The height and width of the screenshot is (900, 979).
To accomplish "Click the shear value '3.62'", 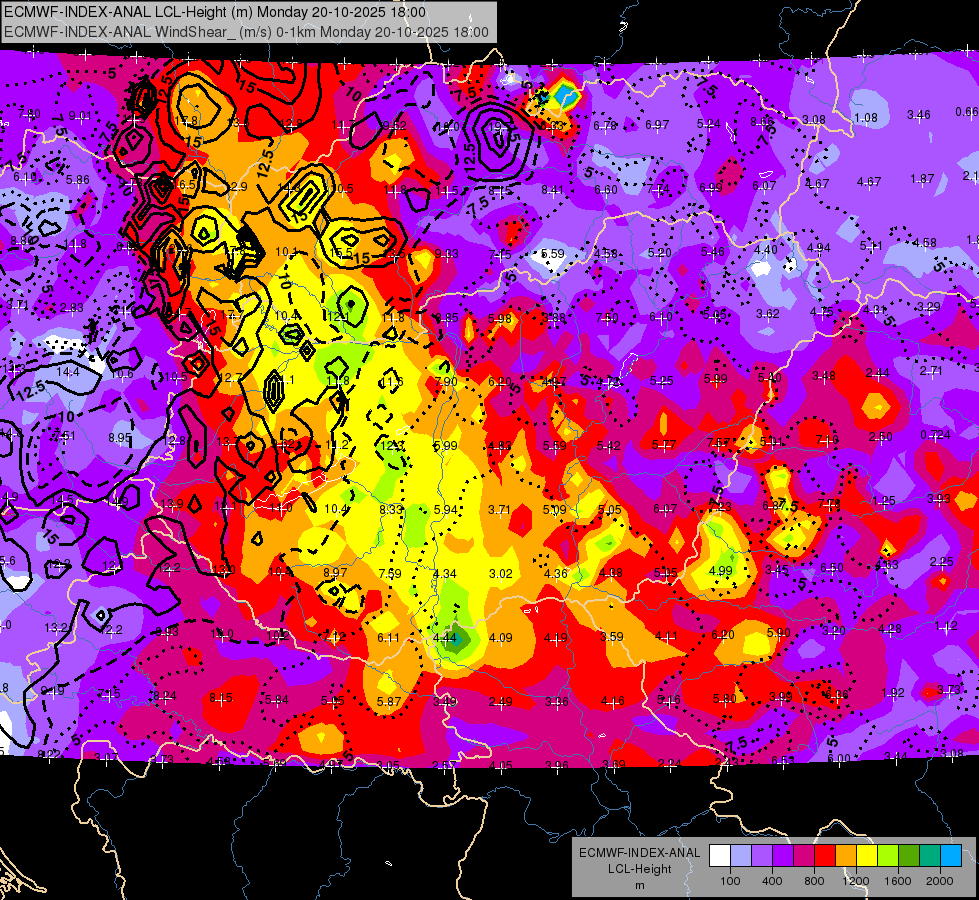I will 767,314.
